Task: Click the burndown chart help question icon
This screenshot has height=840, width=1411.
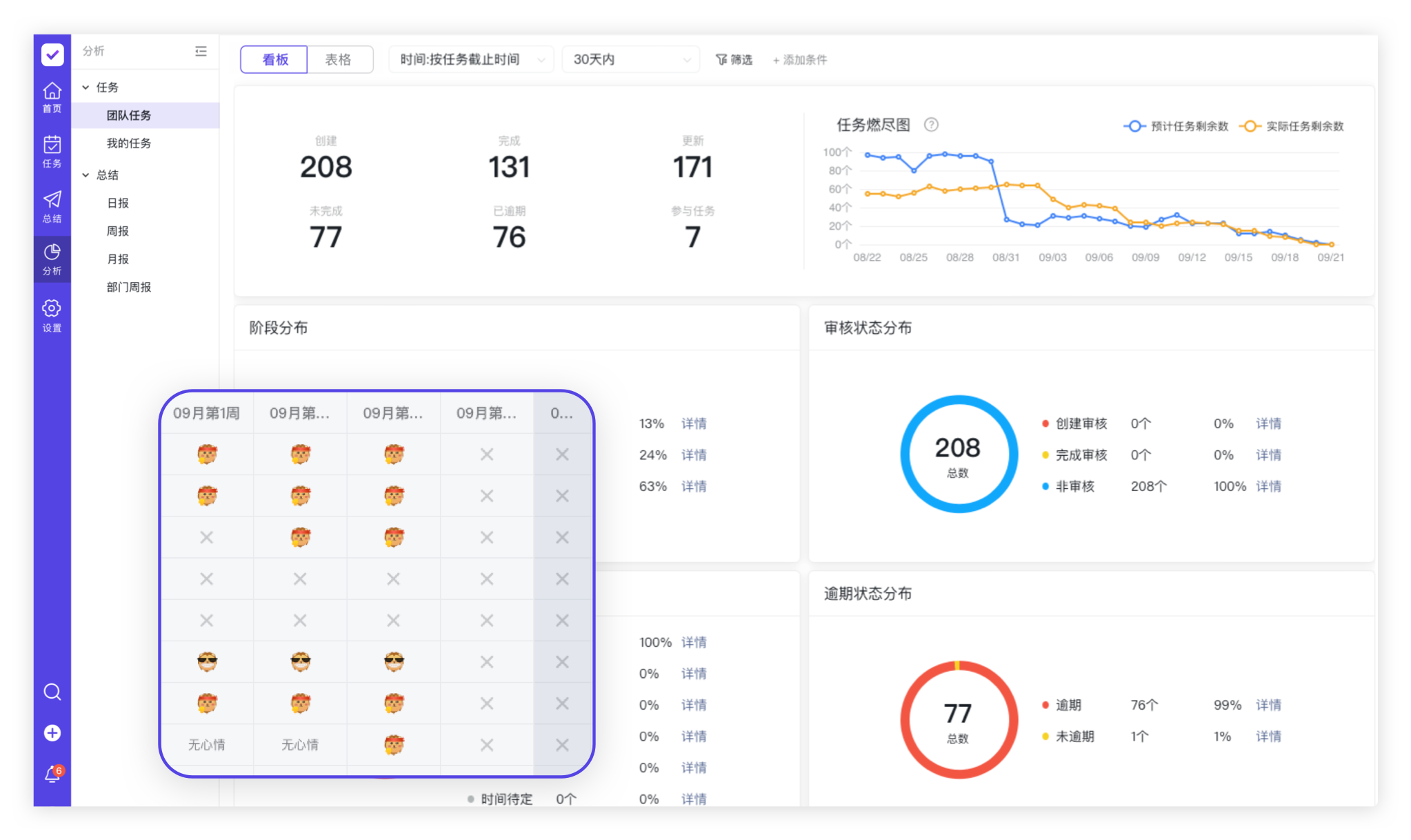Action: (x=931, y=125)
